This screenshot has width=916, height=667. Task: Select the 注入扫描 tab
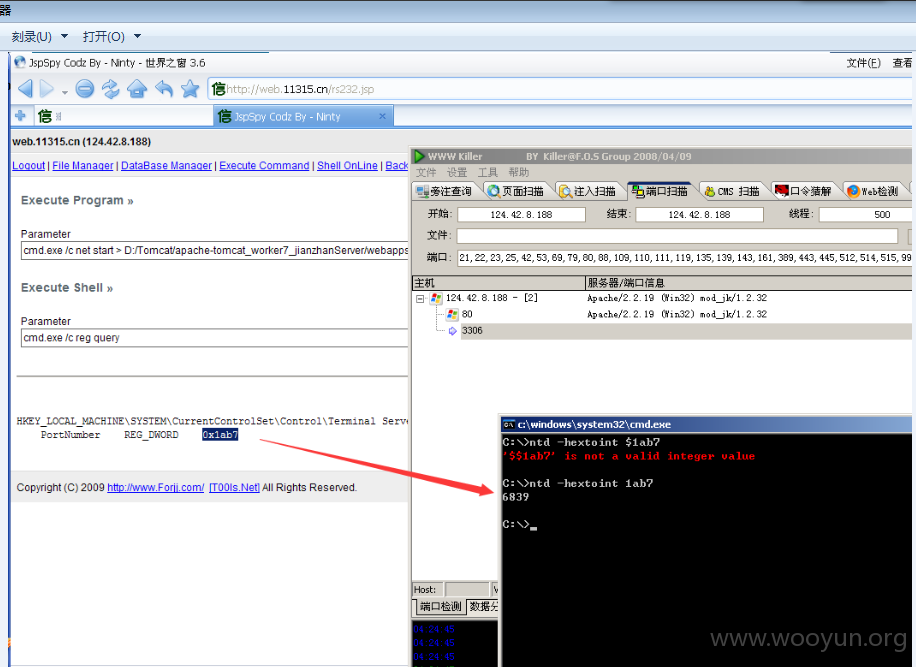(588, 191)
